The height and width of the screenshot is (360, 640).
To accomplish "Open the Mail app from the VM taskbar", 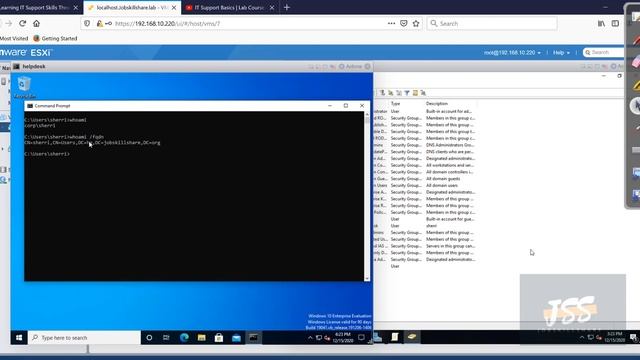I will tap(236, 338).
